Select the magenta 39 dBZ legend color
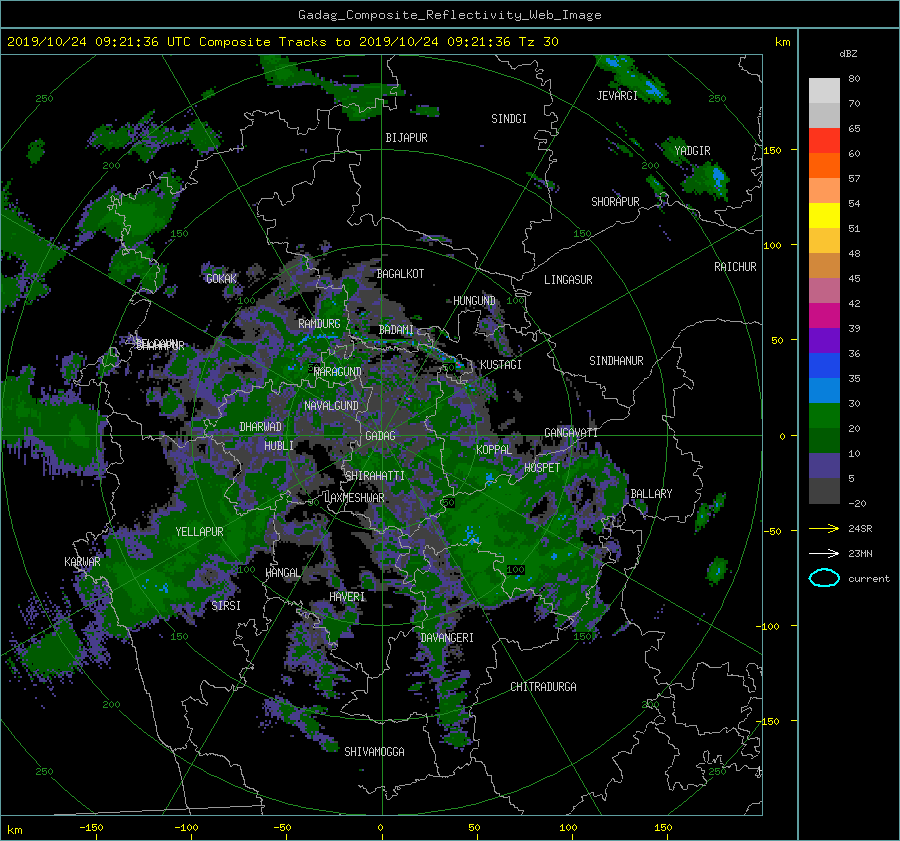This screenshot has width=900, height=841. pos(824,316)
